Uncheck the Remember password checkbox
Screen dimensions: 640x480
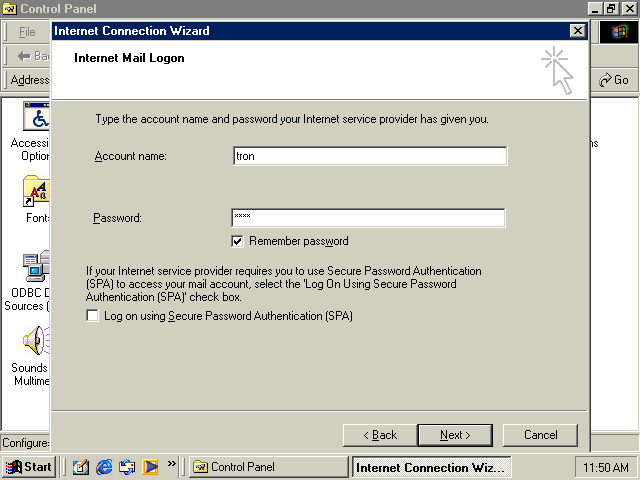[x=237, y=241]
